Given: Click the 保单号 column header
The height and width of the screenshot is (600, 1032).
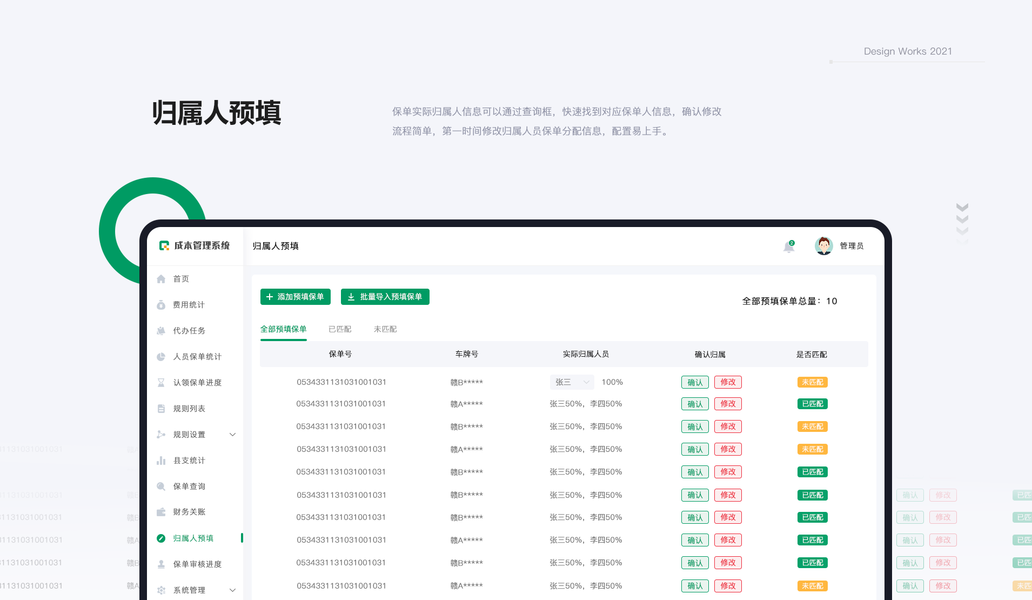Looking at the screenshot, I should (x=340, y=354).
